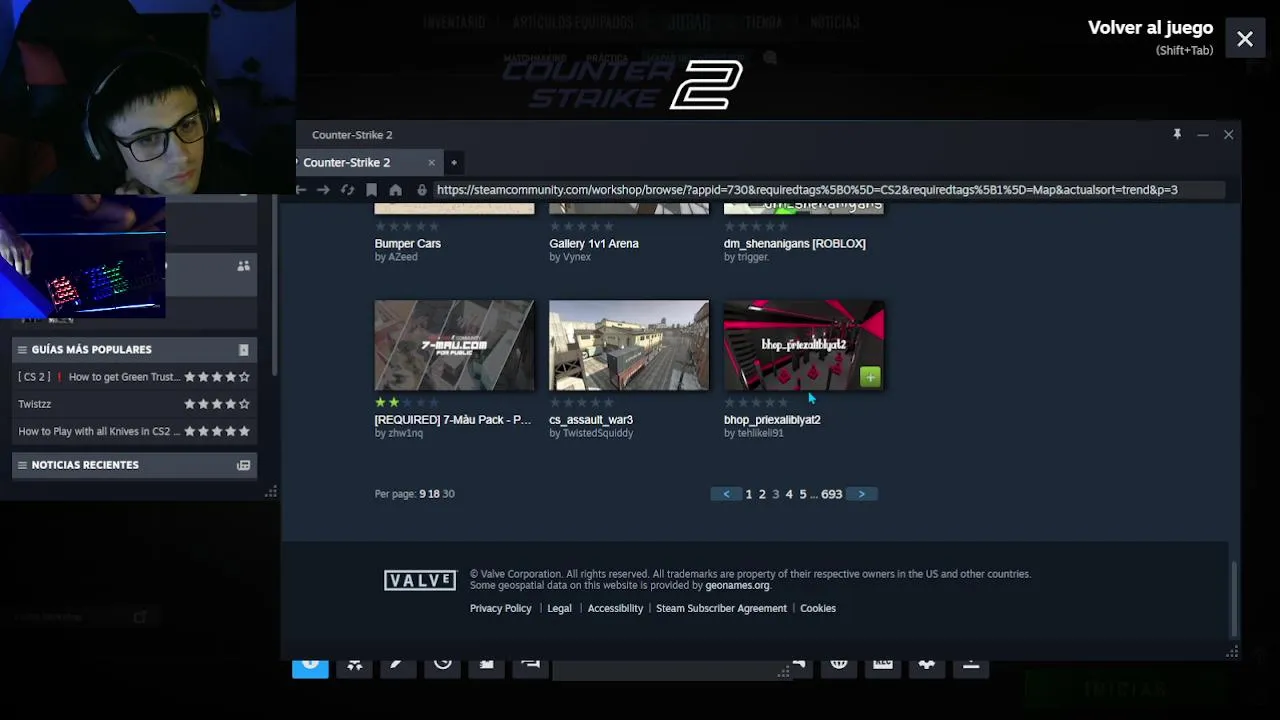Image resolution: width=1280 pixels, height=720 pixels.
Task: Click the padlock site security icon
Action: 421,190
